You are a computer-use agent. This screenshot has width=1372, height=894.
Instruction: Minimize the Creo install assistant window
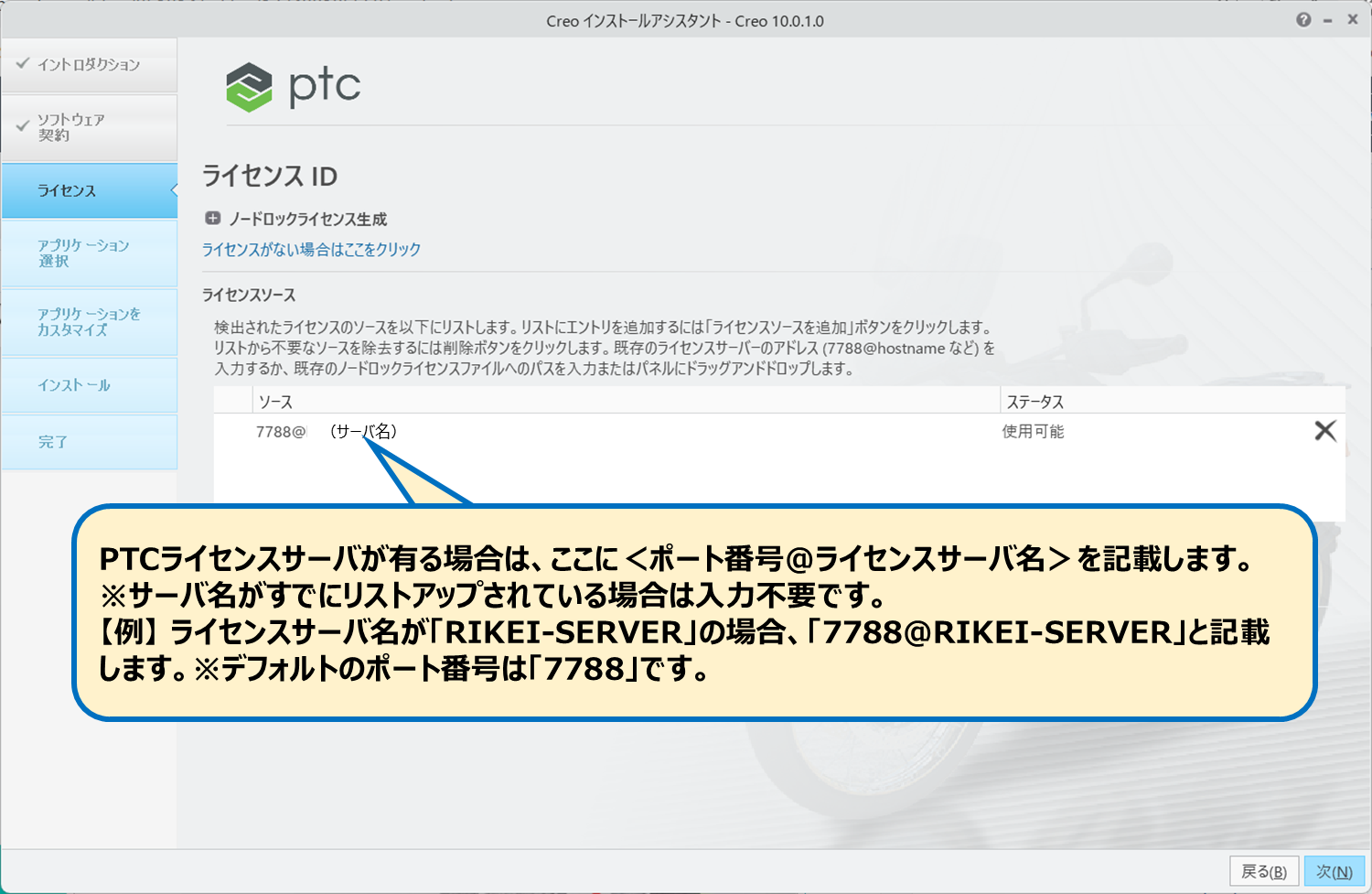(x=1327, y=20)
